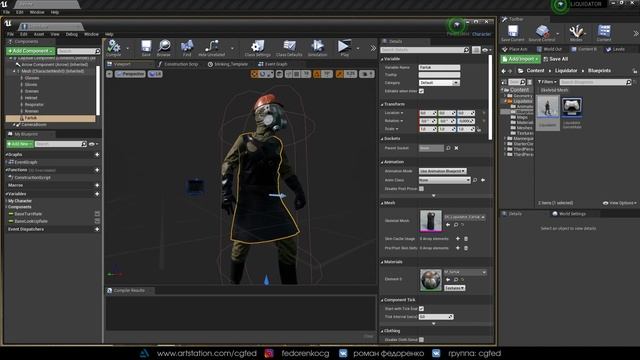Open Element 0 material dropdown
Screen dimensions: 640x360
coord(465,272)
